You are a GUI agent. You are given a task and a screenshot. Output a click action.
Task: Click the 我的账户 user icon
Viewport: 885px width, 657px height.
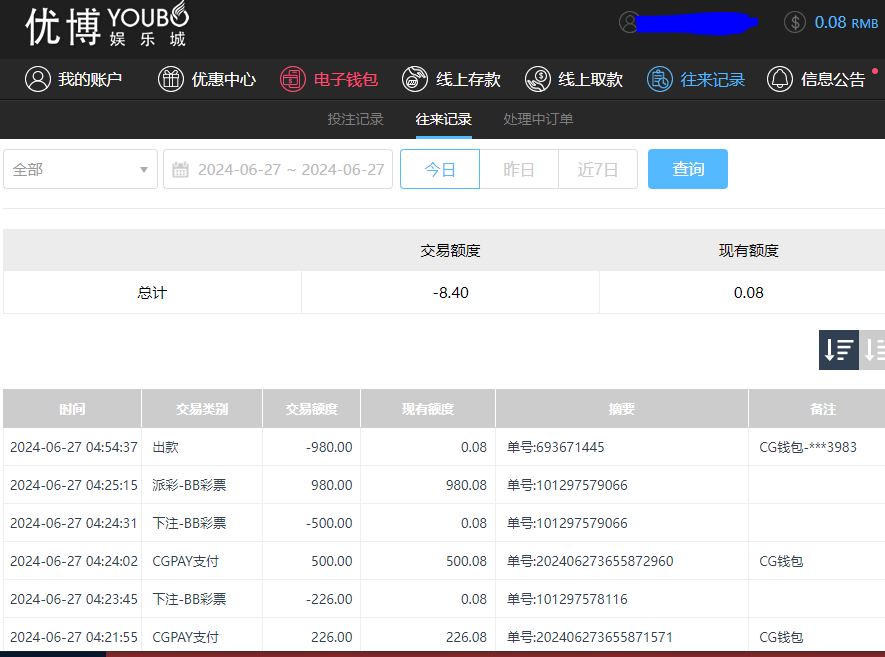pyautogui.click(x=38, y=79)
